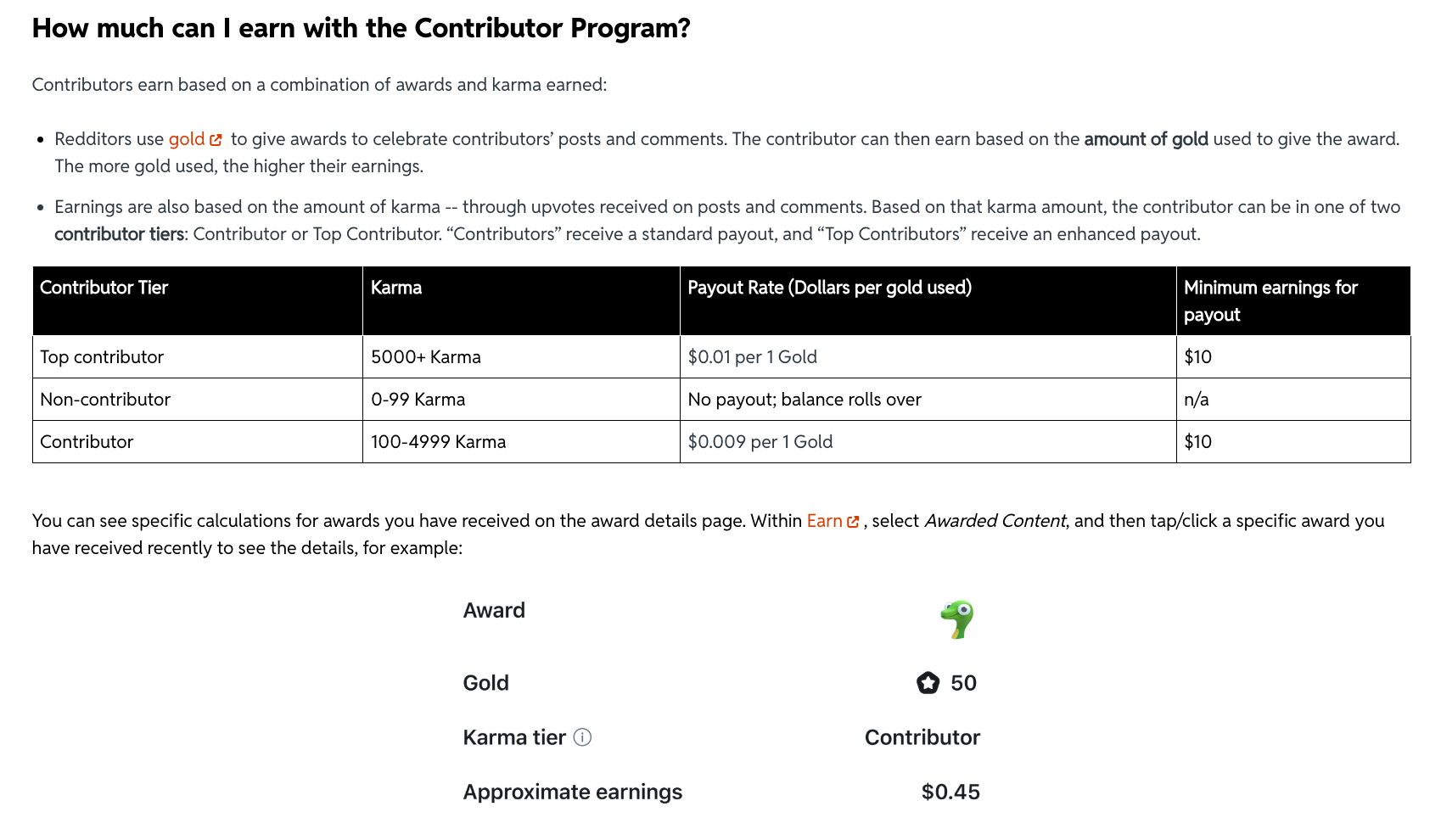The height and width of the screenshot is (840, 1441).
Task: Click the No payout; balance rolls over cell
Action: 928,400
